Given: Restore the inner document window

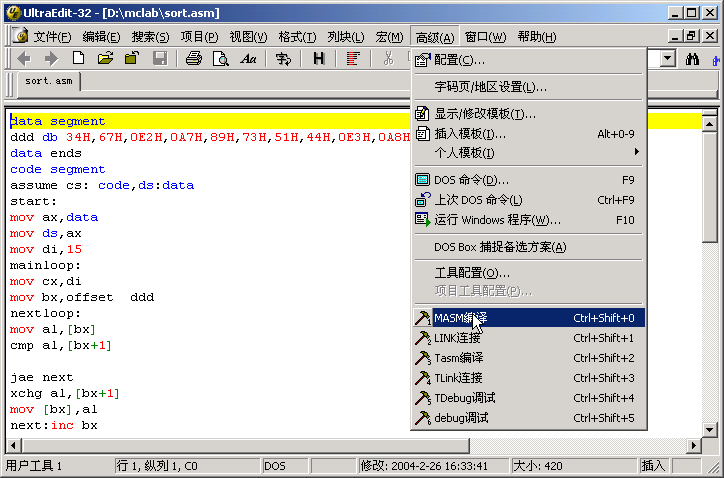Looking at the screenshot, I should click(x=691, y=36).
